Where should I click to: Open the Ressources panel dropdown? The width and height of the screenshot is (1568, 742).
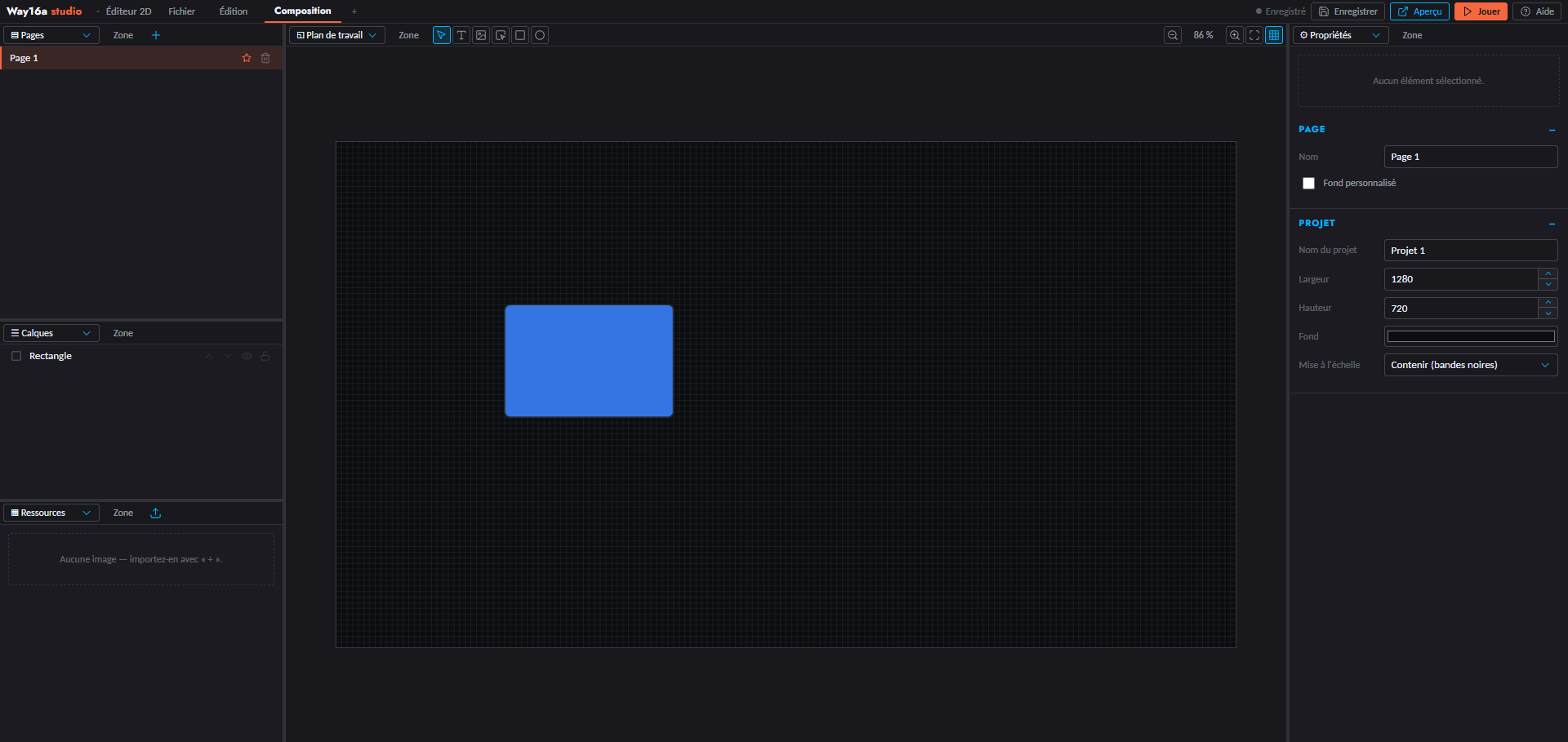[51, 513]
